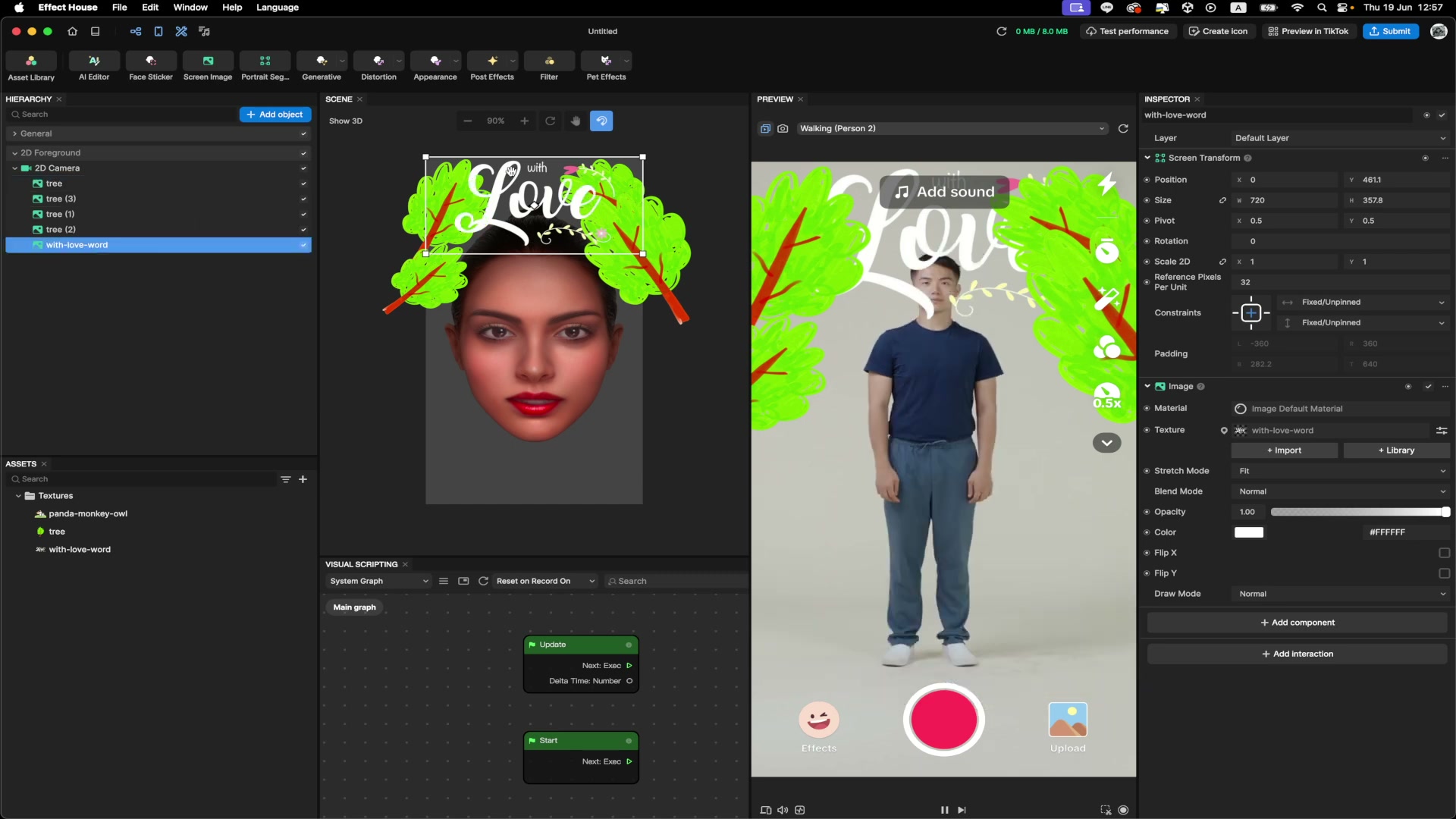The image size is (1456, 819).
Task: Open the Walking (Person 2) preview dropdown
Action: [x=952, y=129]
